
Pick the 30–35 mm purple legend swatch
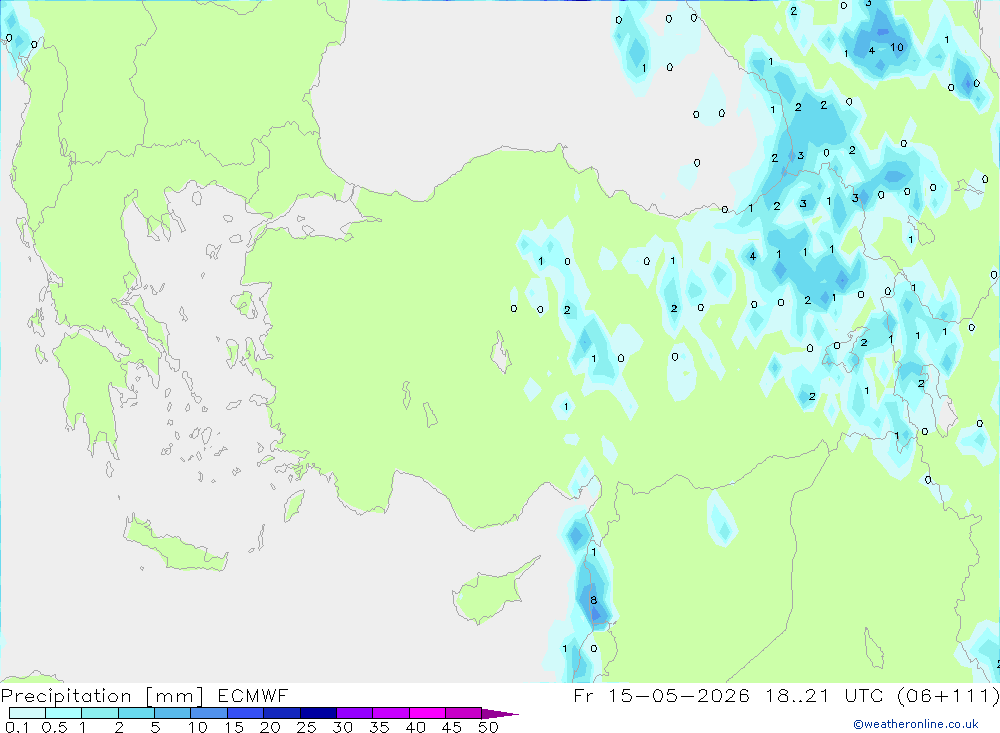click(354, 713)
